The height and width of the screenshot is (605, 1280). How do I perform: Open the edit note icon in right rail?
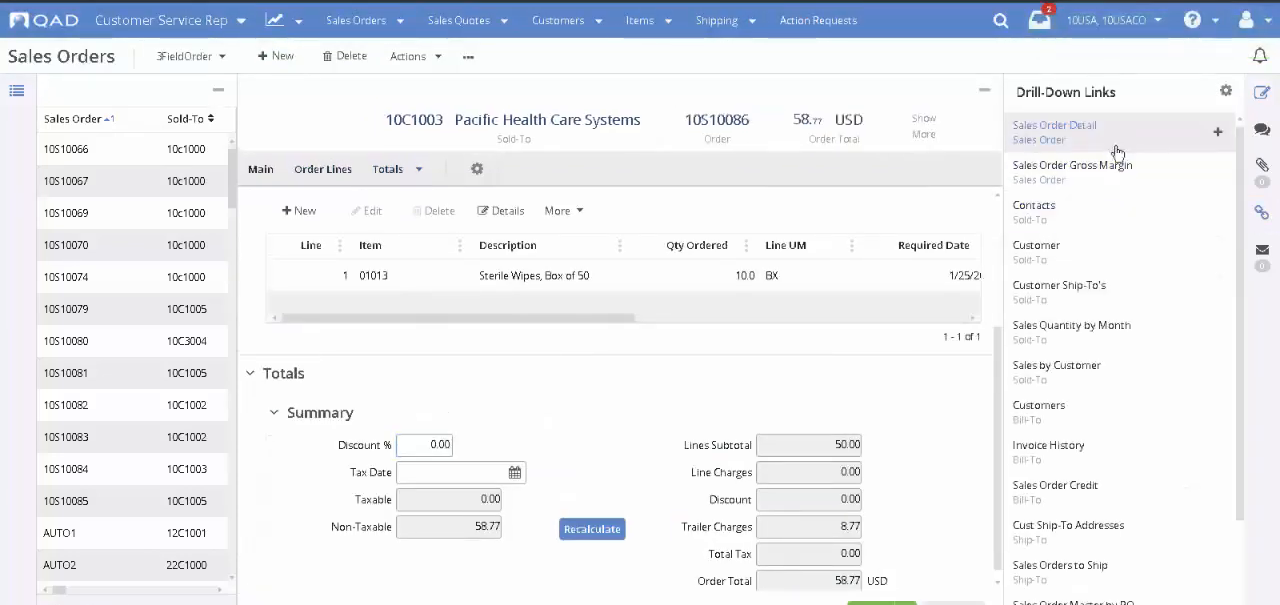point(1262,92)
